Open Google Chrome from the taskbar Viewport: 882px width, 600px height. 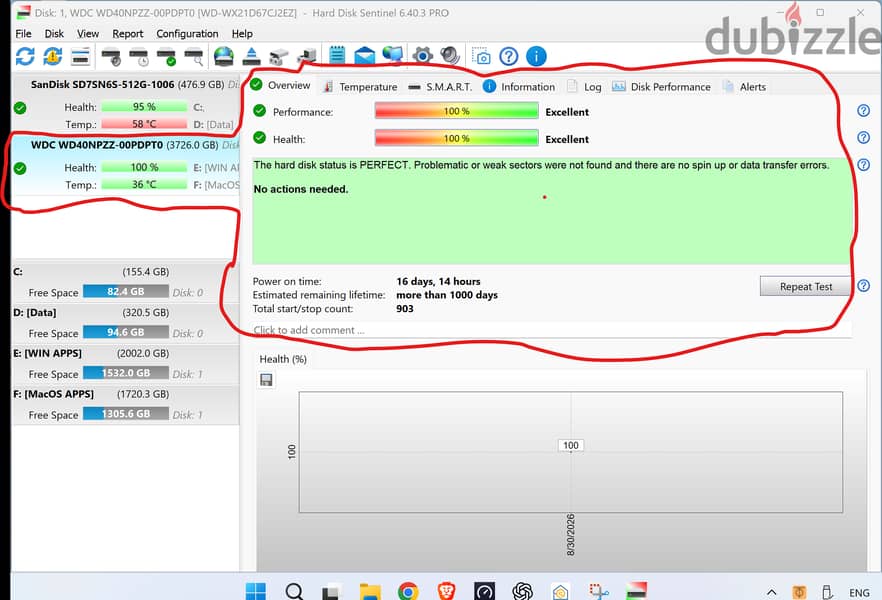pos(408,592)
